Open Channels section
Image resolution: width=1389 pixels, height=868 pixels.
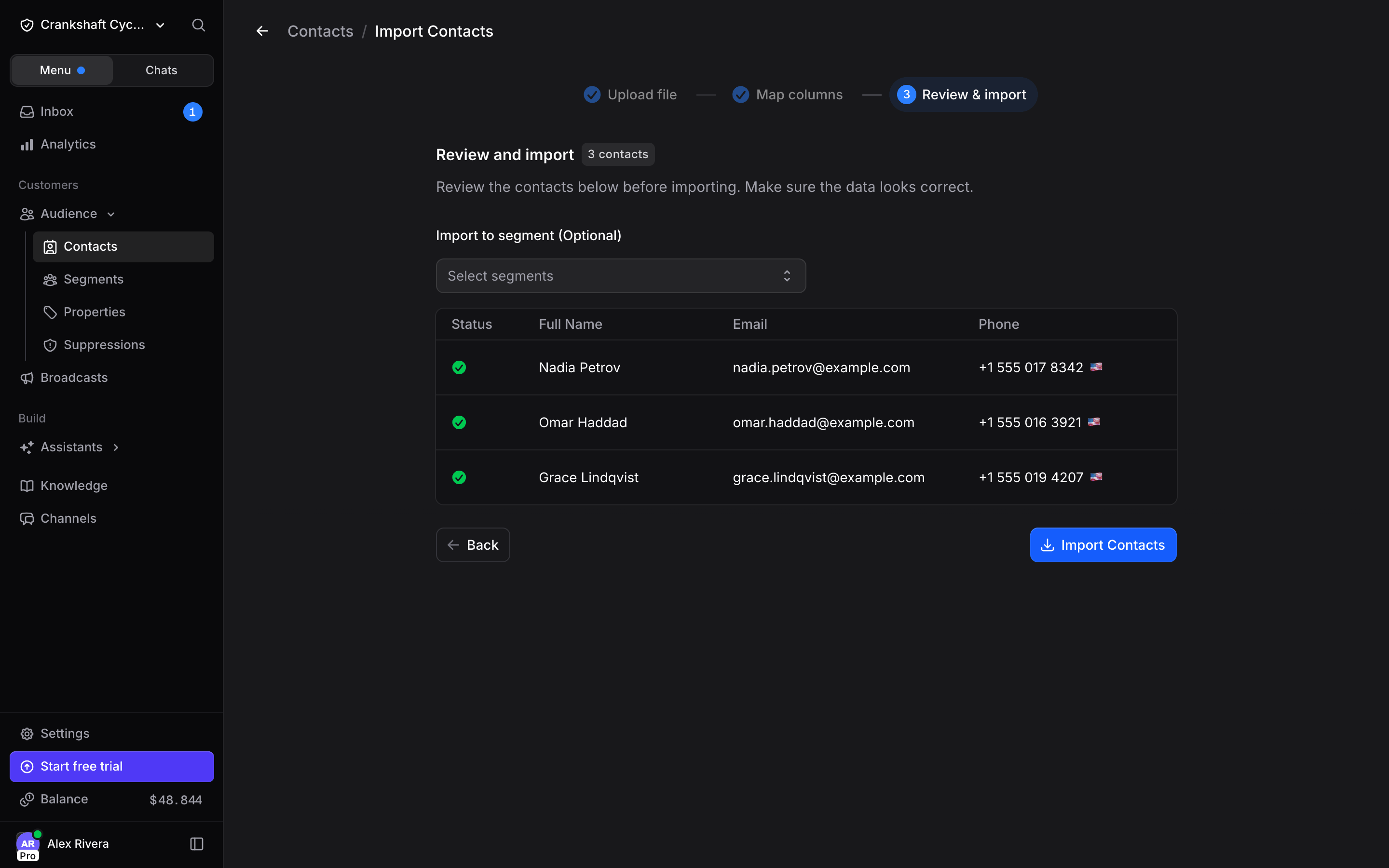(x=112, y=518)
